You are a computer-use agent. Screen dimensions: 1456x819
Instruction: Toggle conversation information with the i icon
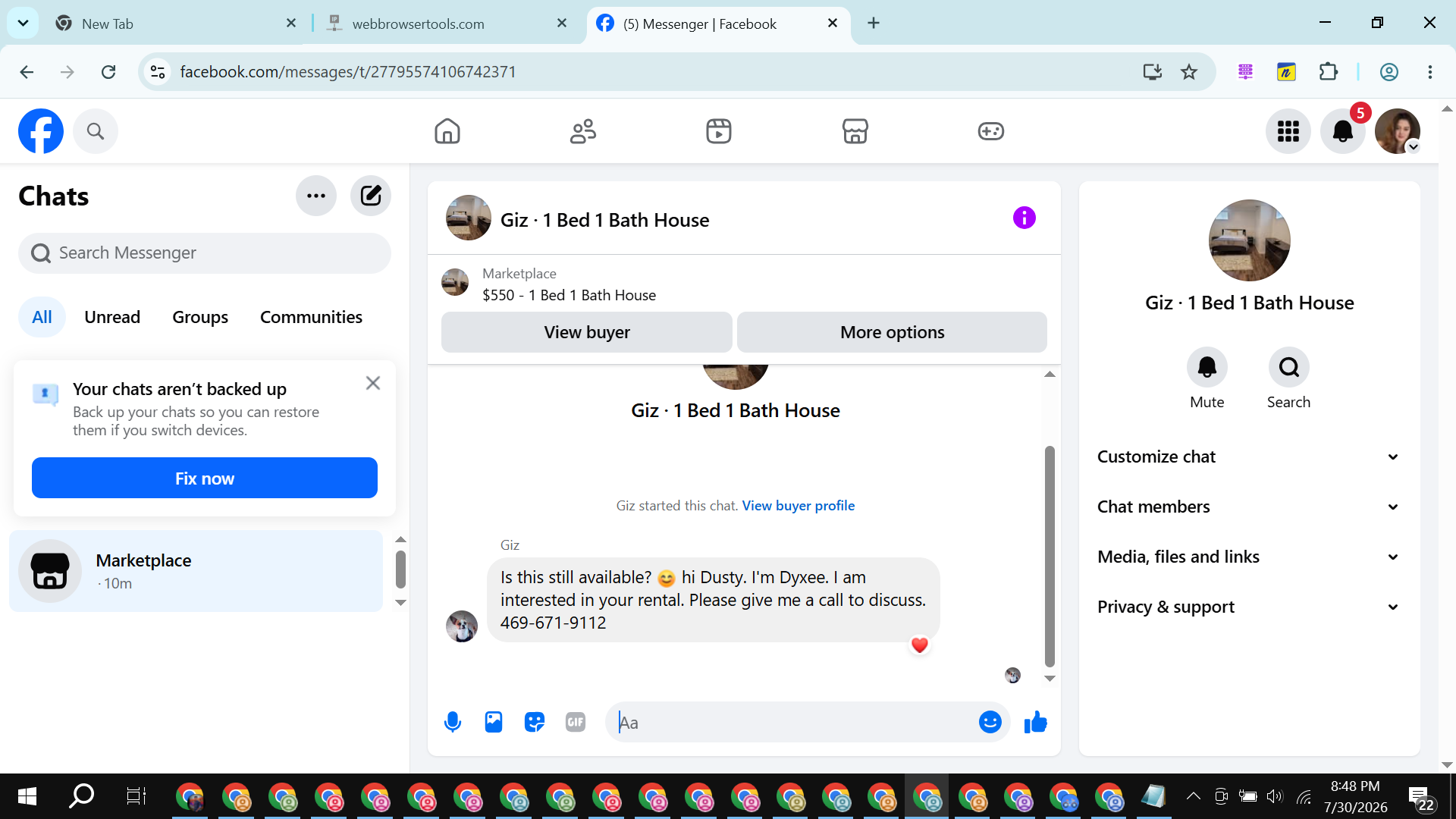(x=1025, y=218)
